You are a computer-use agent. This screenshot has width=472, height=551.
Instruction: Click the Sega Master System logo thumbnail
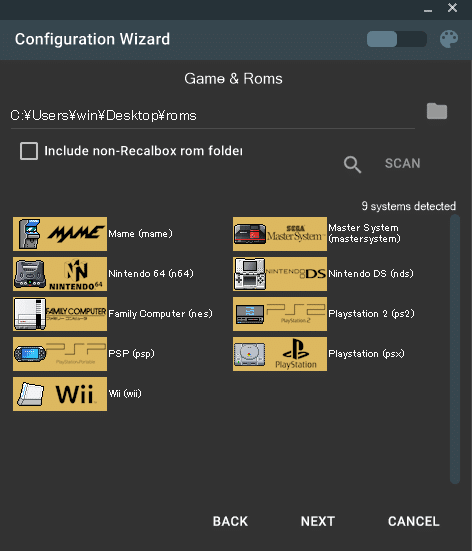[x=280, y=234]
